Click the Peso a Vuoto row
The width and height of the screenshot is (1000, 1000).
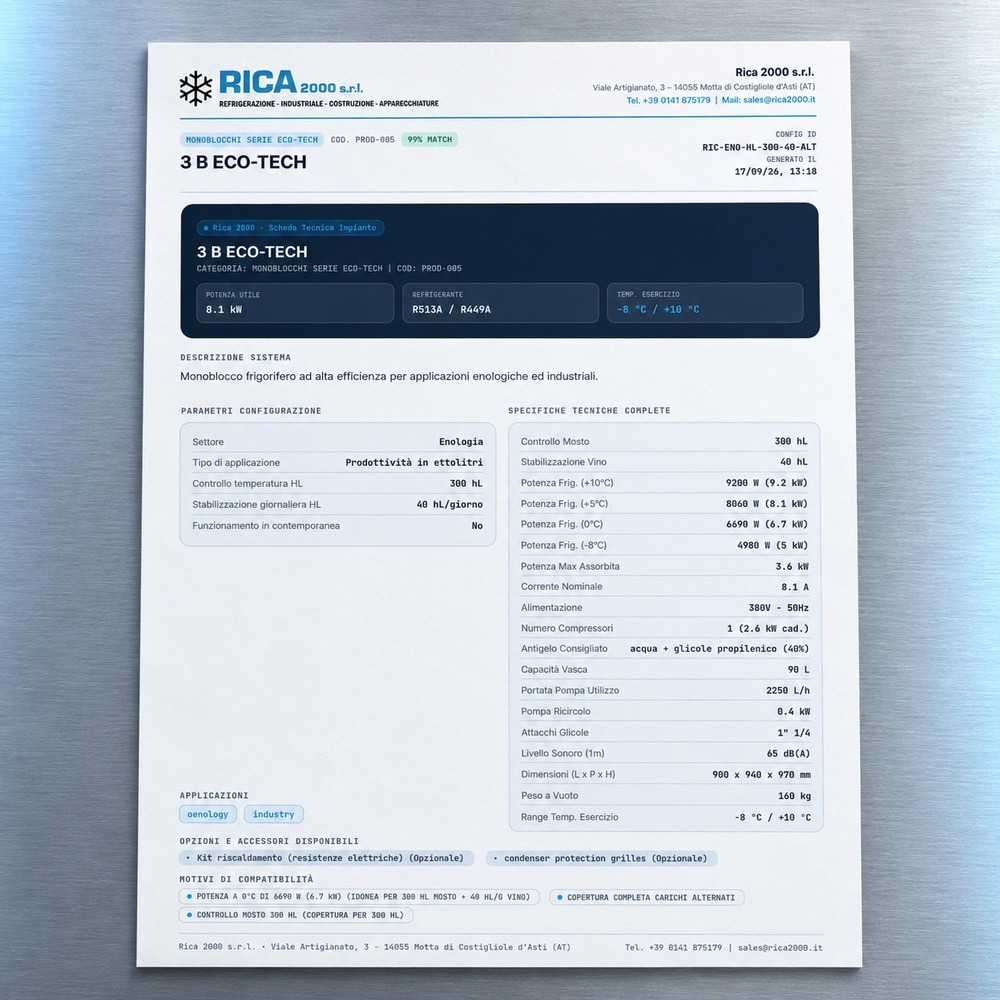click(x=664, y=796)
